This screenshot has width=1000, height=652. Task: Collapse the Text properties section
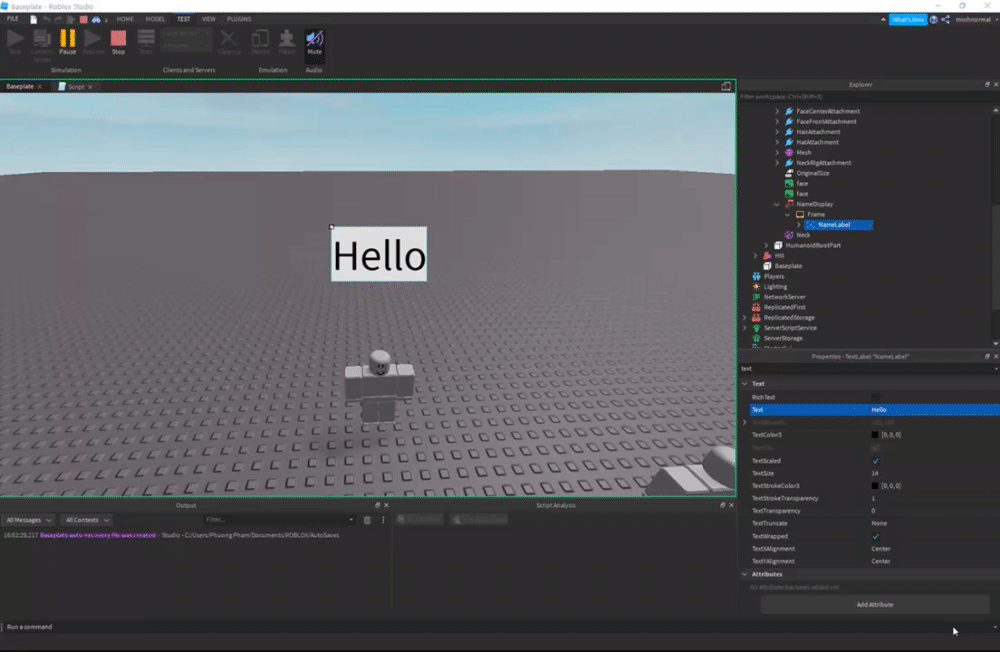pos(745,384)
